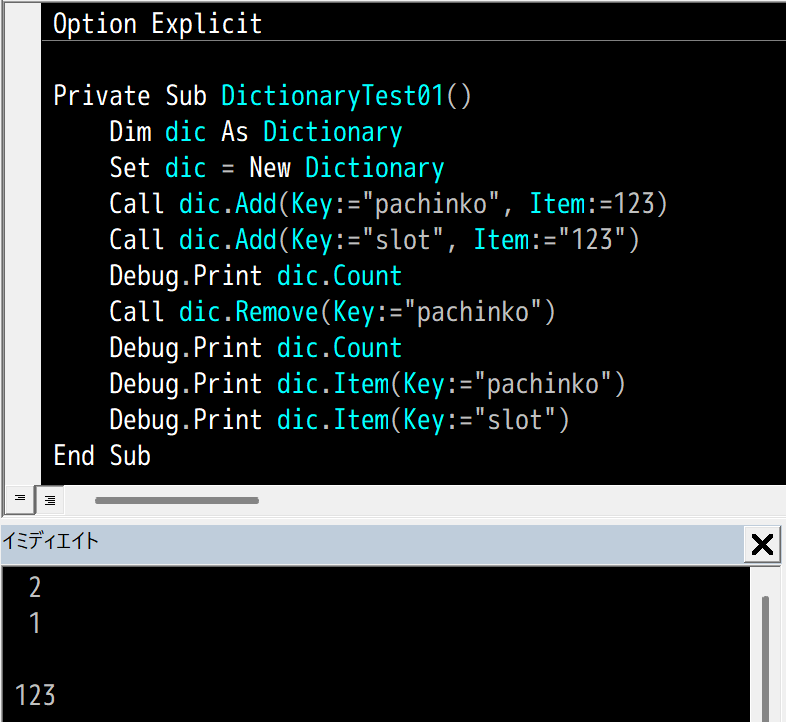786x722 pixels.
Task: Click output value 2 in Immediate window
Action: point(35,587)
